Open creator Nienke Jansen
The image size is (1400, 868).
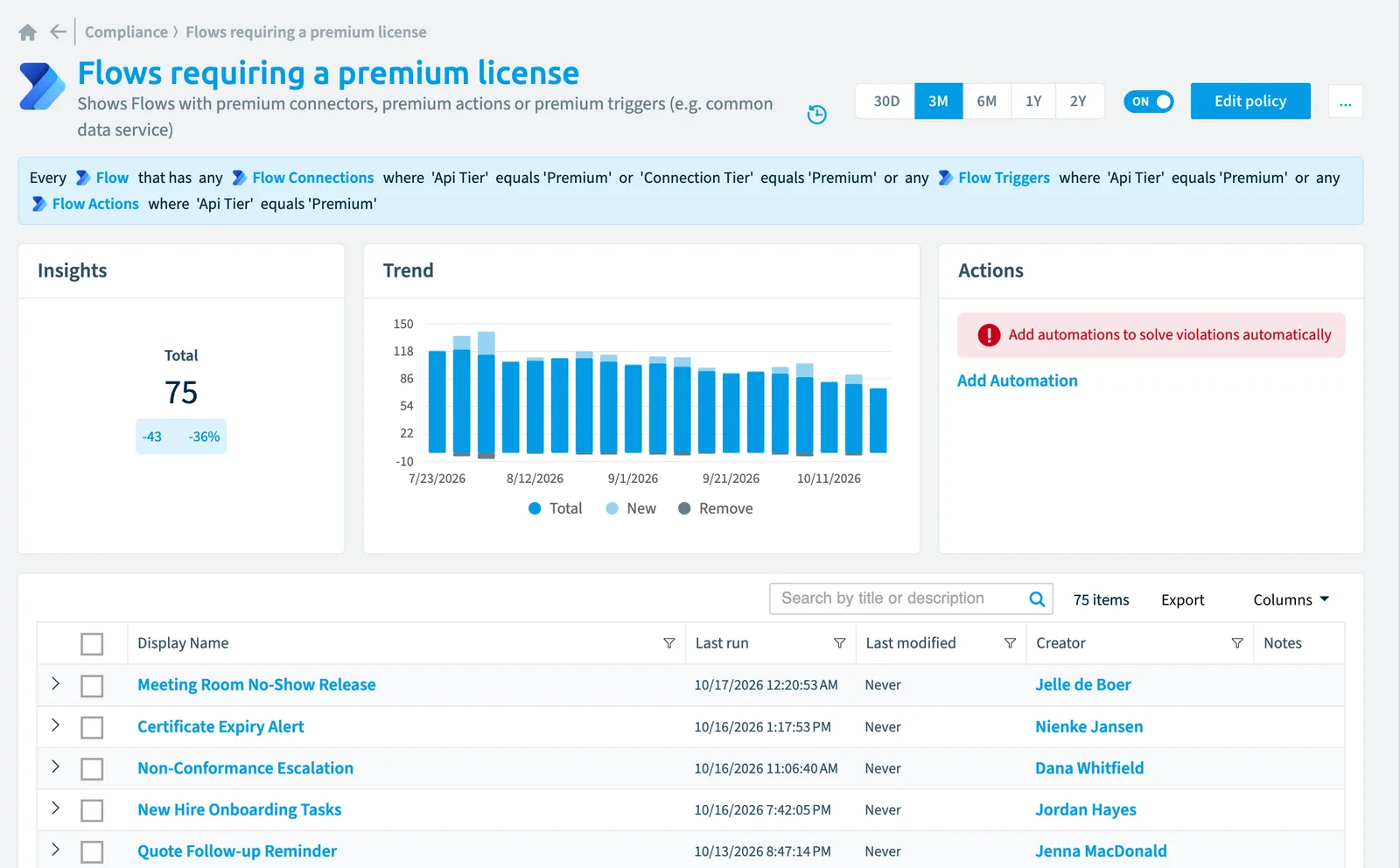click(1089, 727)
